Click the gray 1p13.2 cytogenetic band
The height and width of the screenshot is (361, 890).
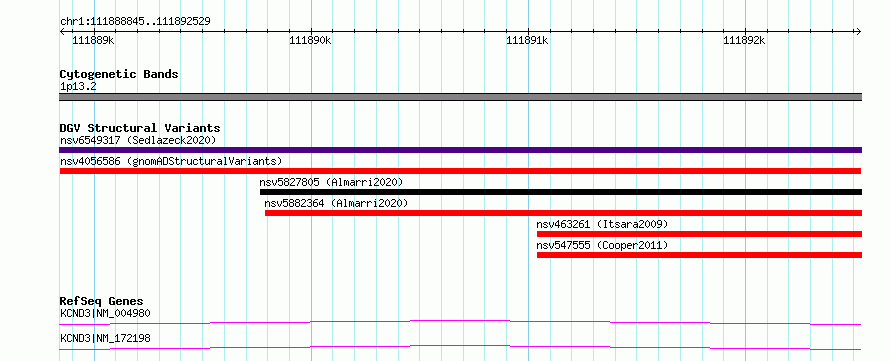(460, 97)
